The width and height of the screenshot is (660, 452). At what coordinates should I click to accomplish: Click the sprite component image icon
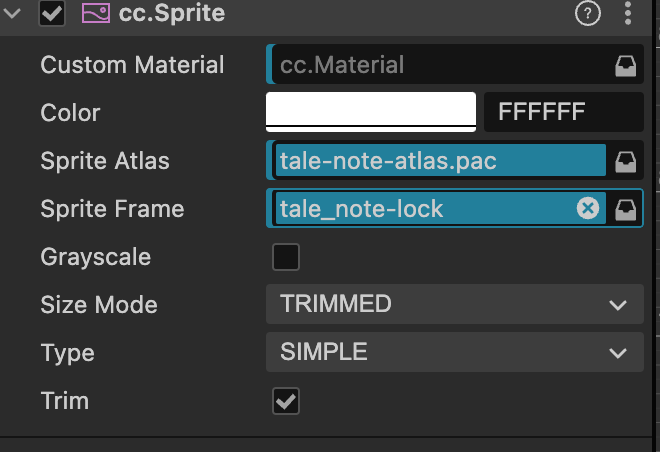click(x=95, y=14)
